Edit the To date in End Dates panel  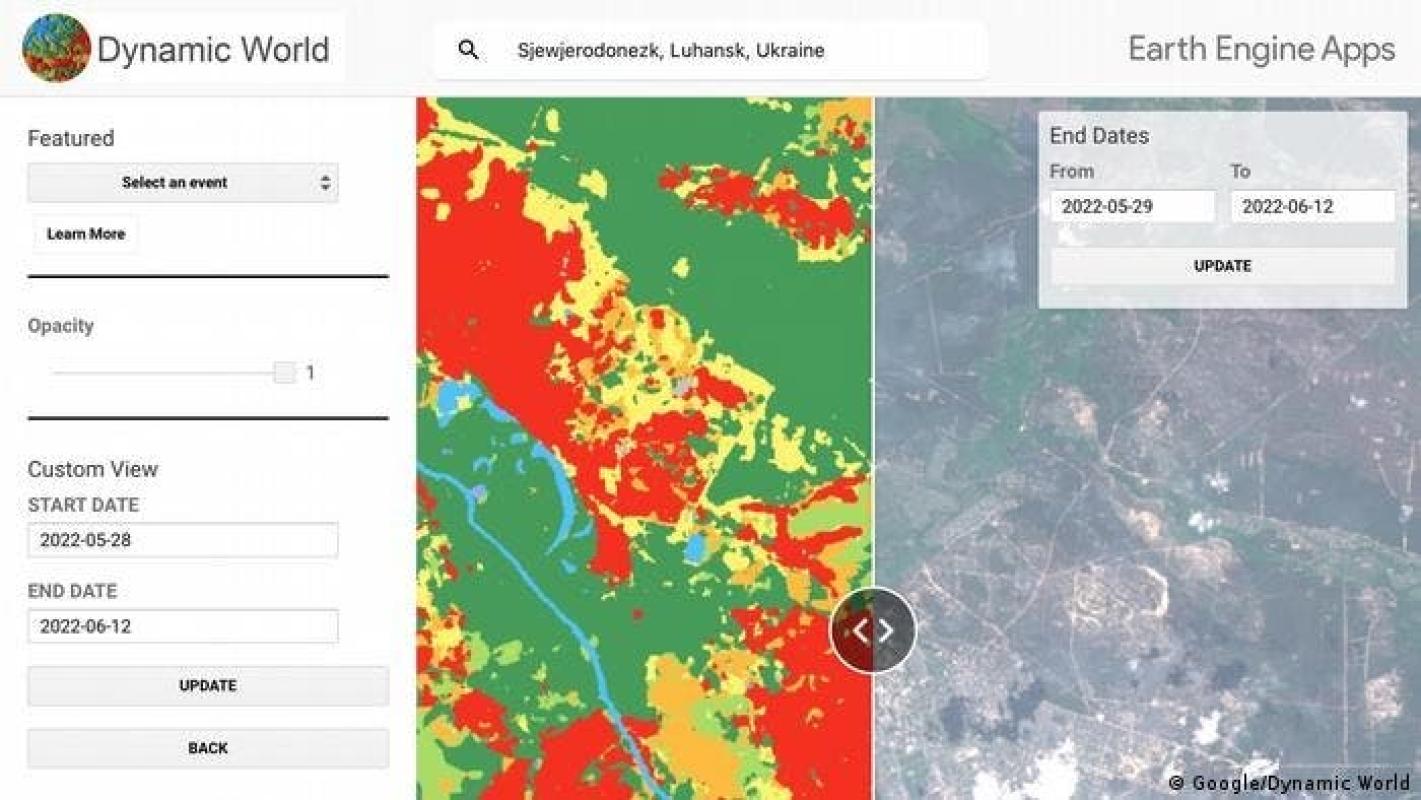(x=1312, y=207)
